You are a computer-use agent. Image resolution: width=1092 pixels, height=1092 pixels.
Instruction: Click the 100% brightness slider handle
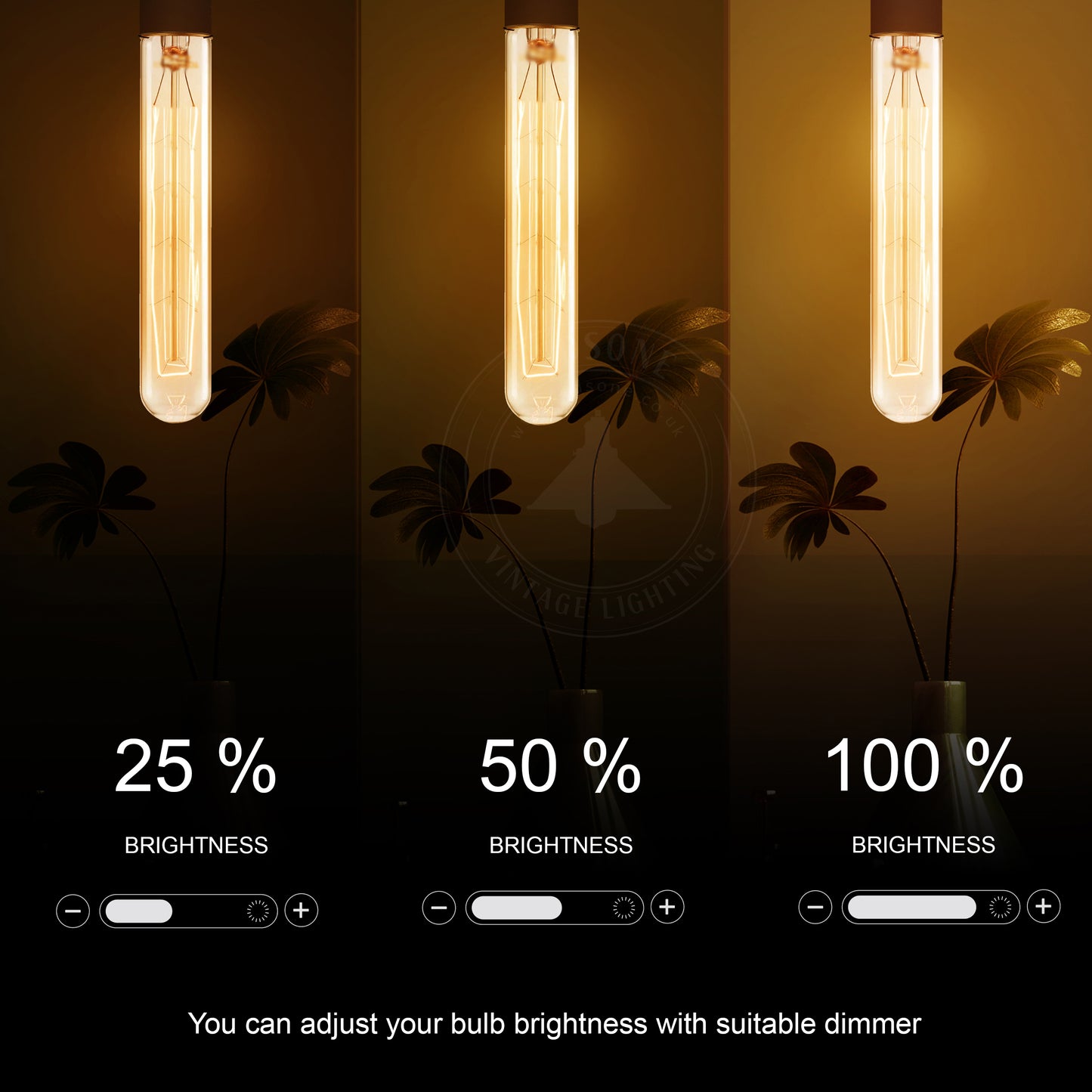coord(911,907)
